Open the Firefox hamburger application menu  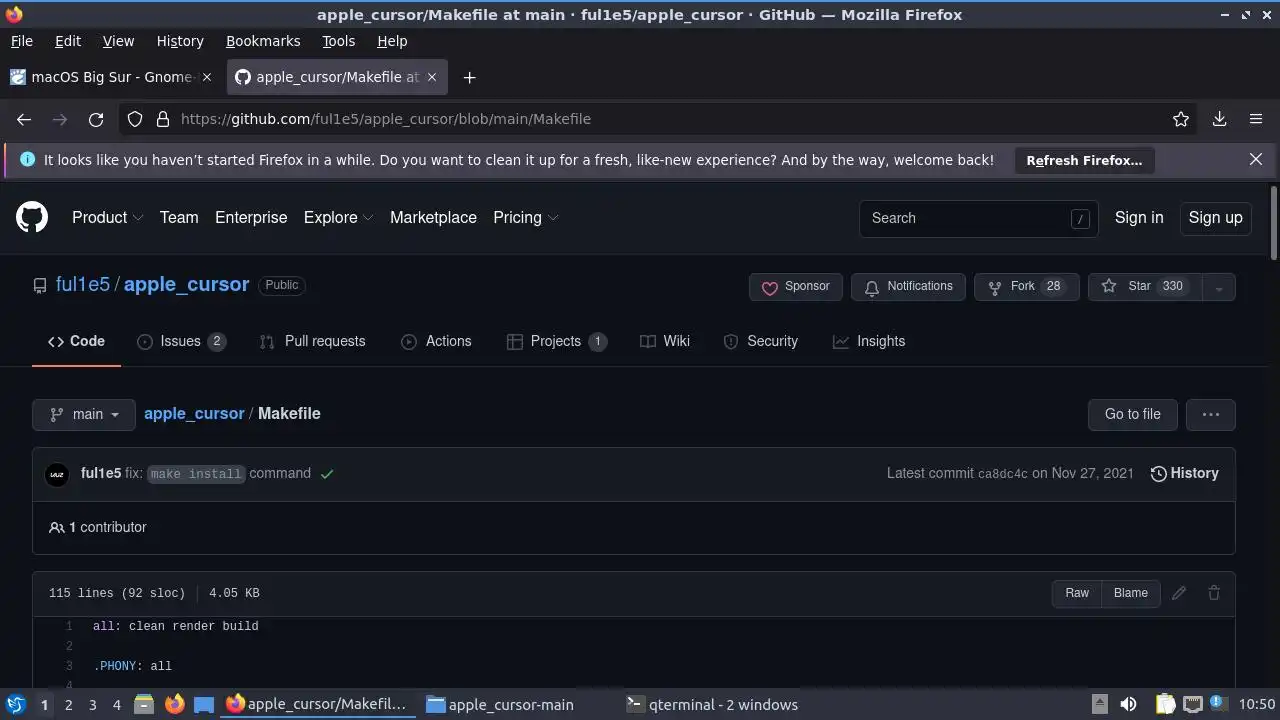[1256, 119]
